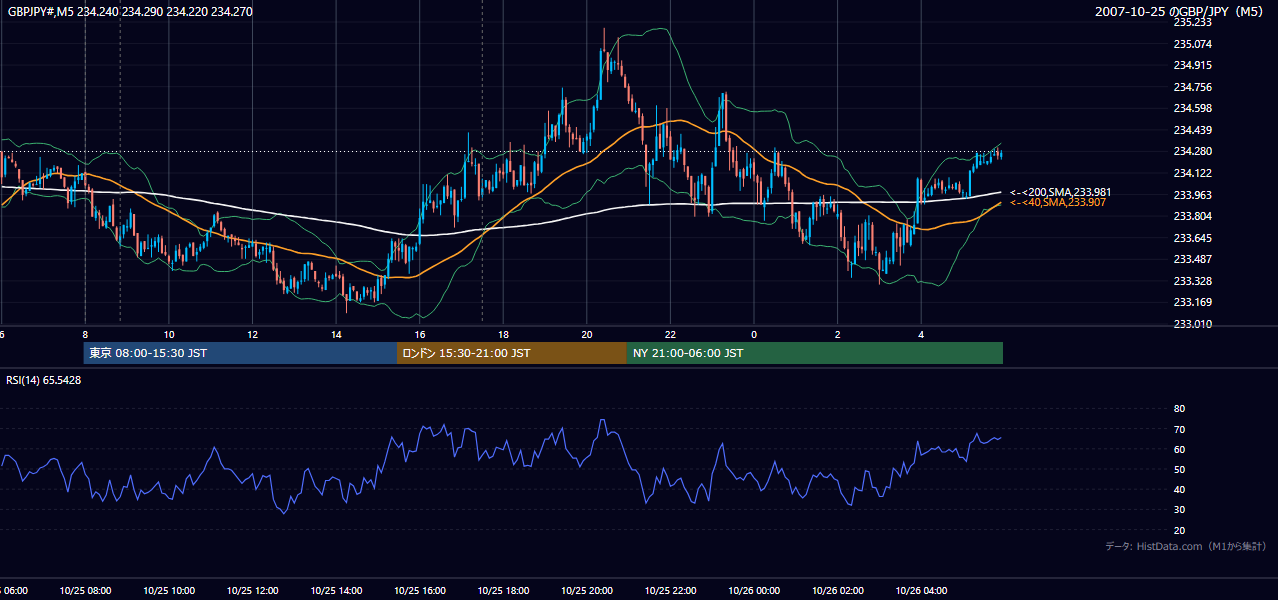This screenshot has height=600, width=1278.
Task: Click the 40 SMA 233.907 label
Action: [1058, 202]
